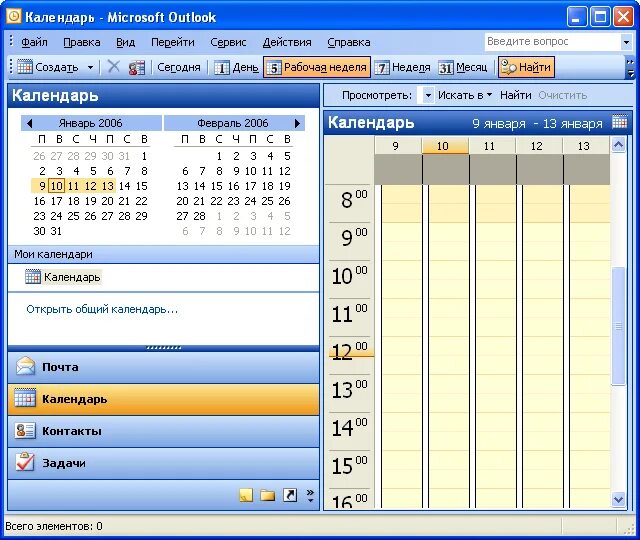Go to Сегодня (today)
Screen dimensions: 640x540
point(179,67)
